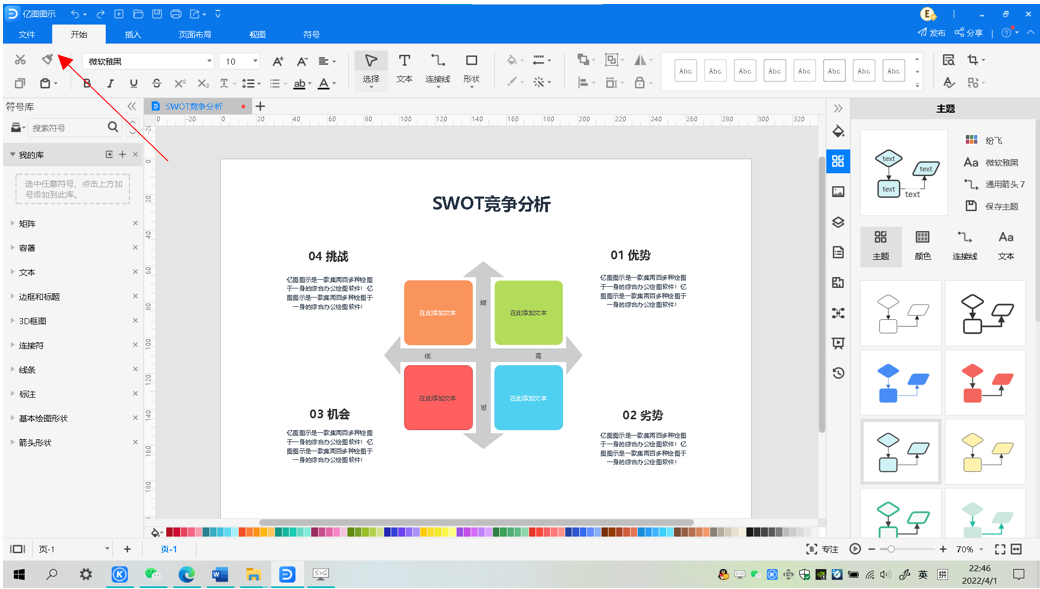
Task: Apply the red flowchart theme thumbnail
Action: point(985,383)
